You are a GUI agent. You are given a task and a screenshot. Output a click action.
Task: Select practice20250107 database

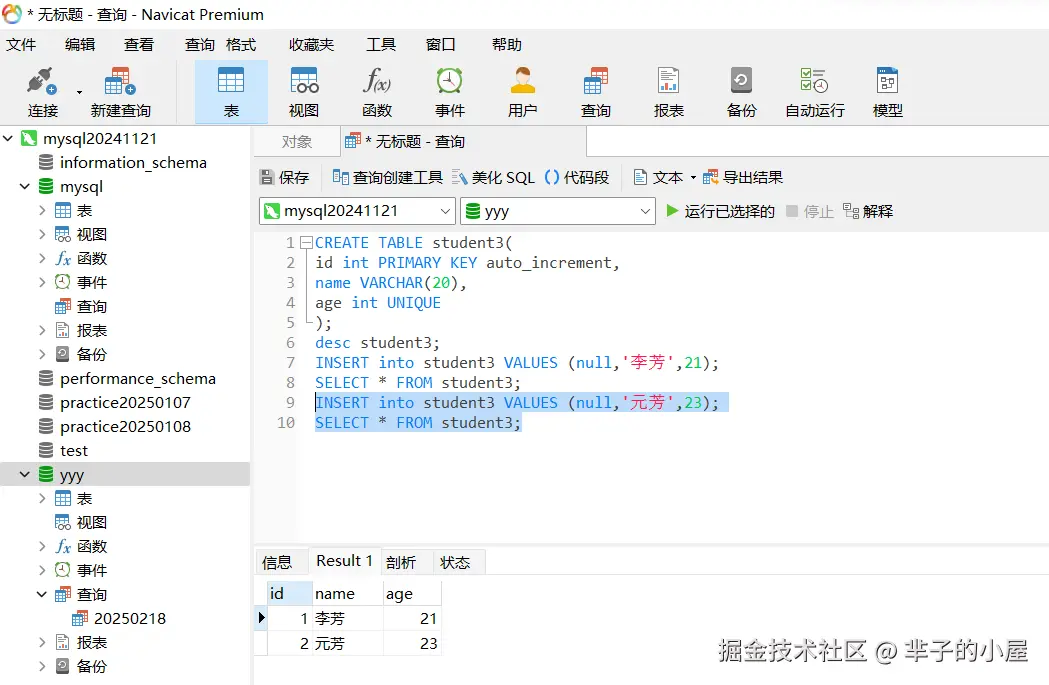[125, 403]
